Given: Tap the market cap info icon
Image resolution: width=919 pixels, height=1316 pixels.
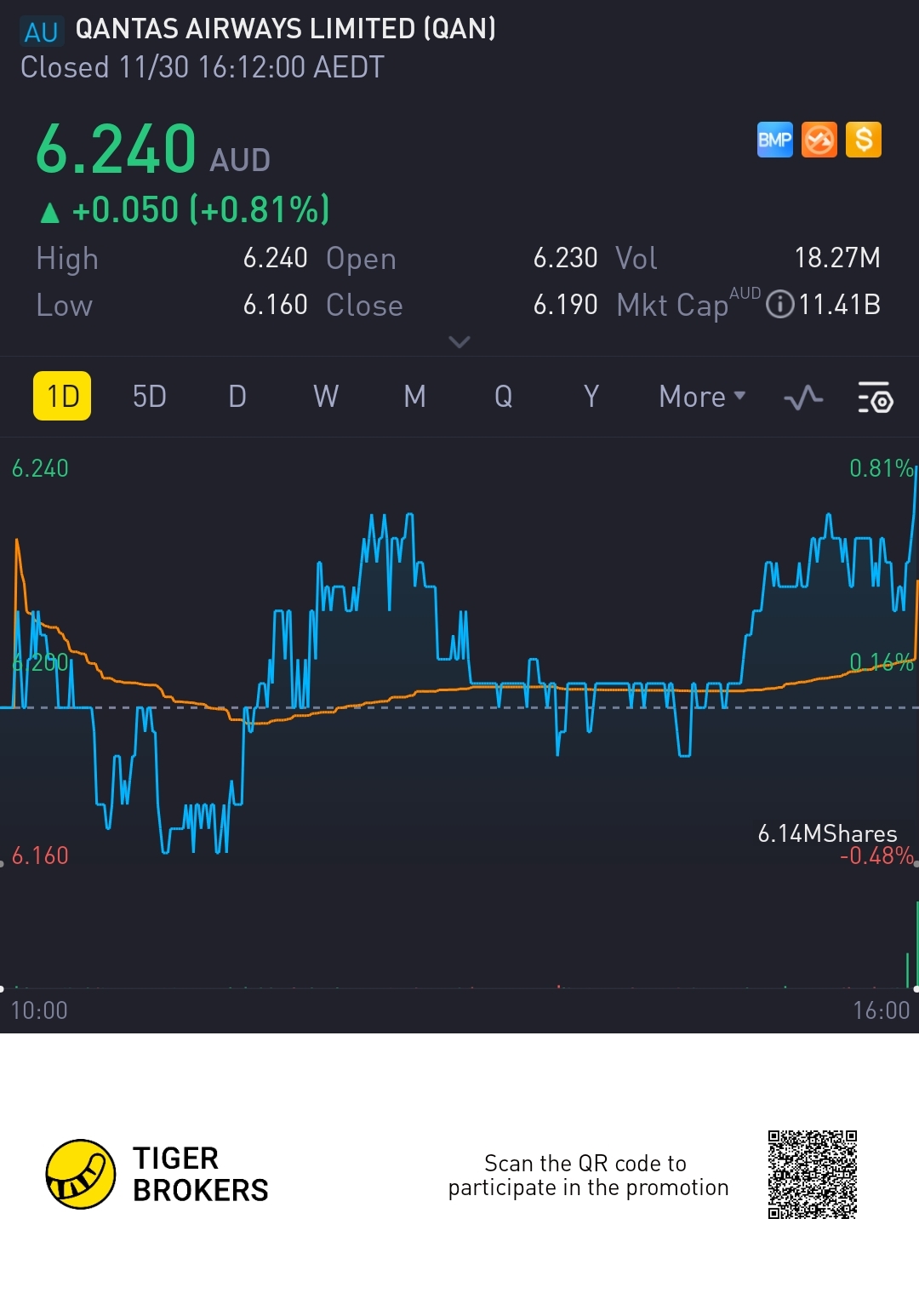Looking at the screenshot, I should click(x=779, y=305).
